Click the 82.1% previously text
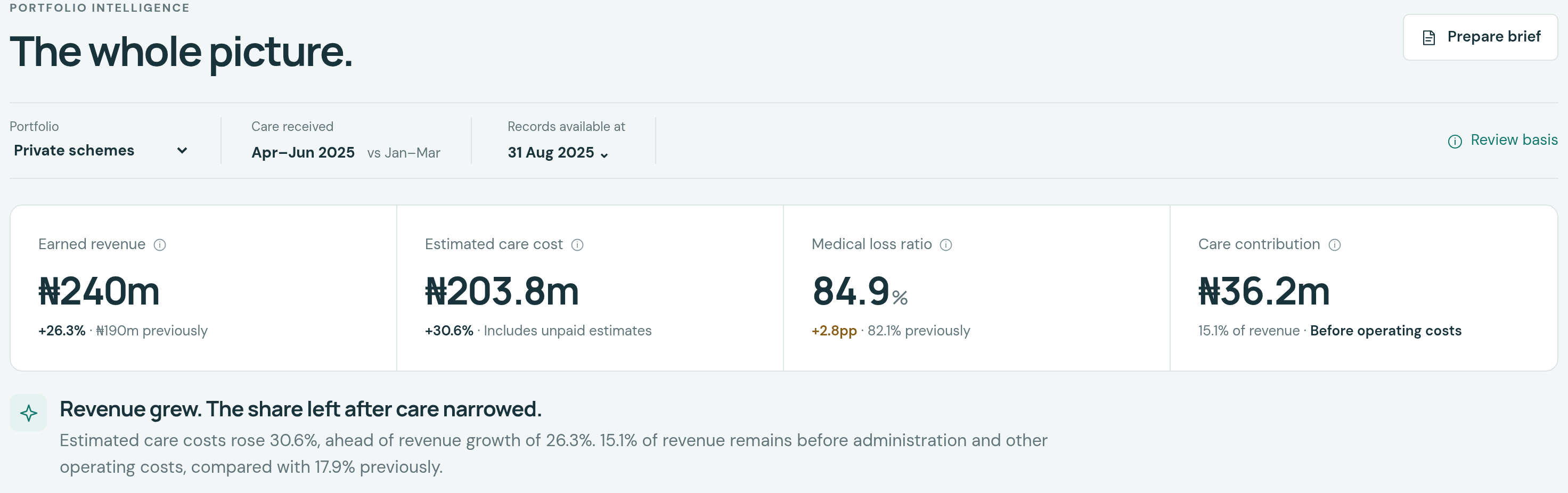This screenshot has width=1568, height=493. tap(919, 331)
